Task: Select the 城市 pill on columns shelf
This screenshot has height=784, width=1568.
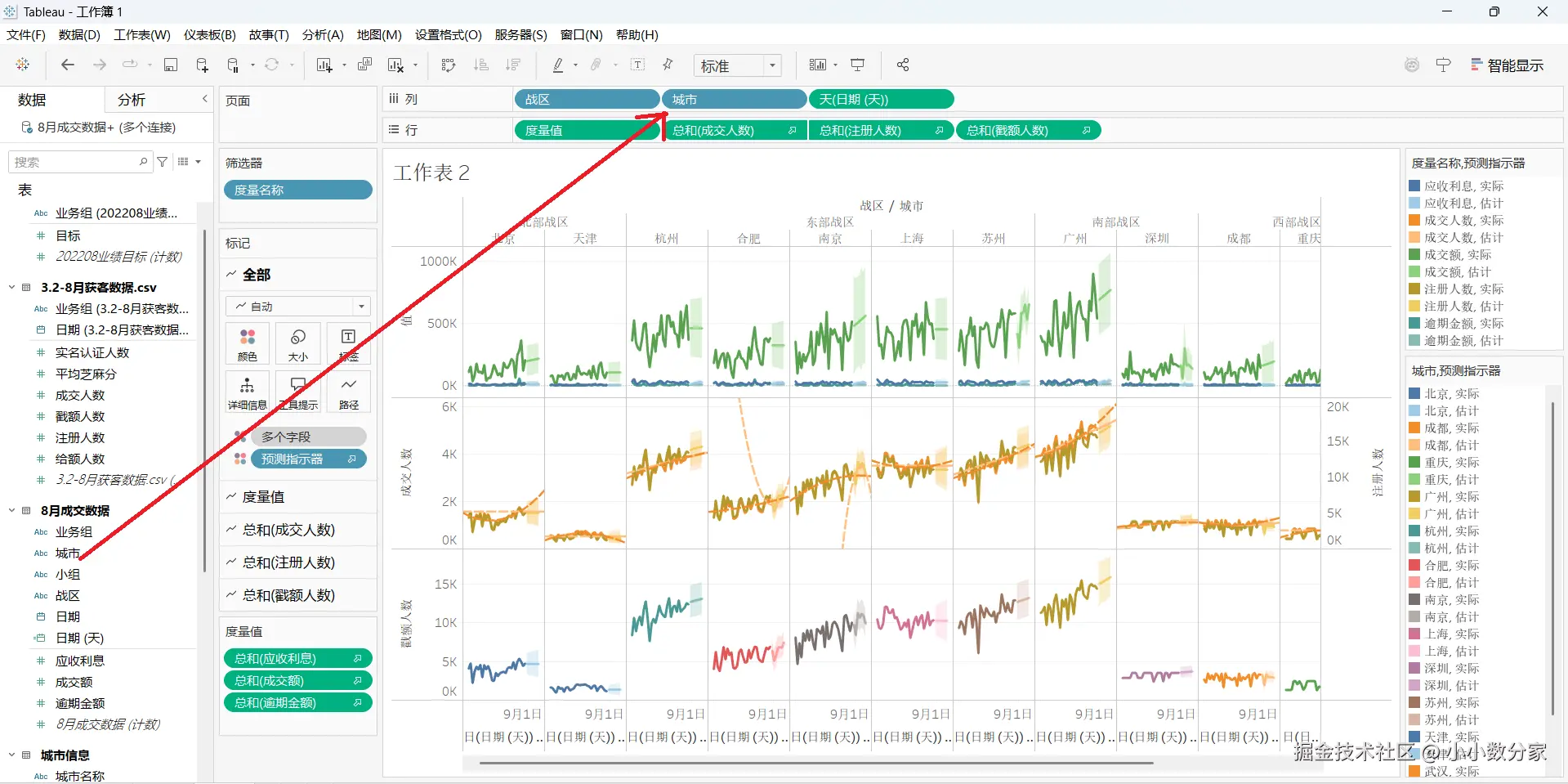Action: 734,99
